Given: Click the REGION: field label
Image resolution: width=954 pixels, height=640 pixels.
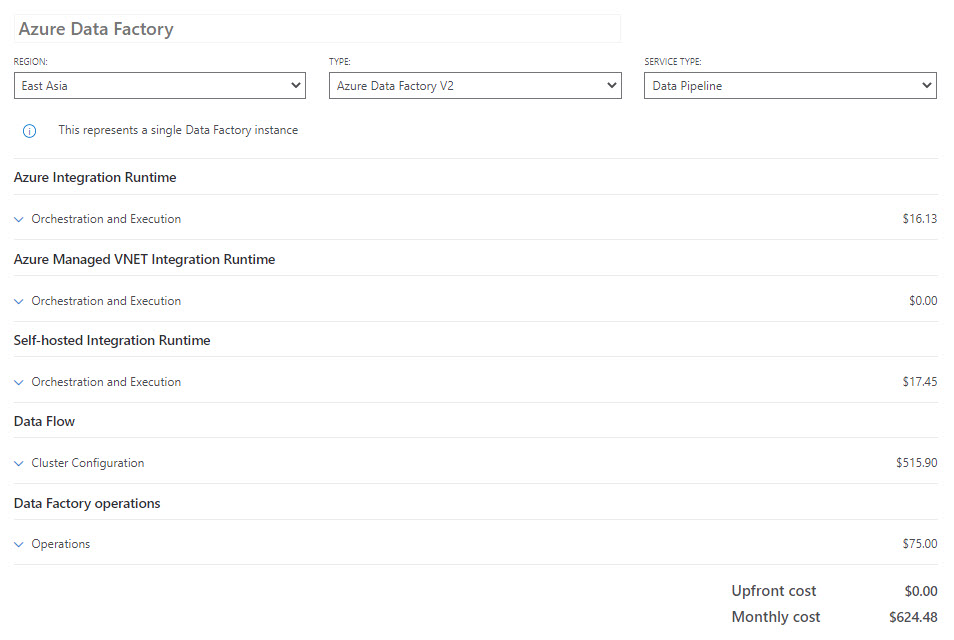Looking at the screenshot, I should (x=30, y=61).
